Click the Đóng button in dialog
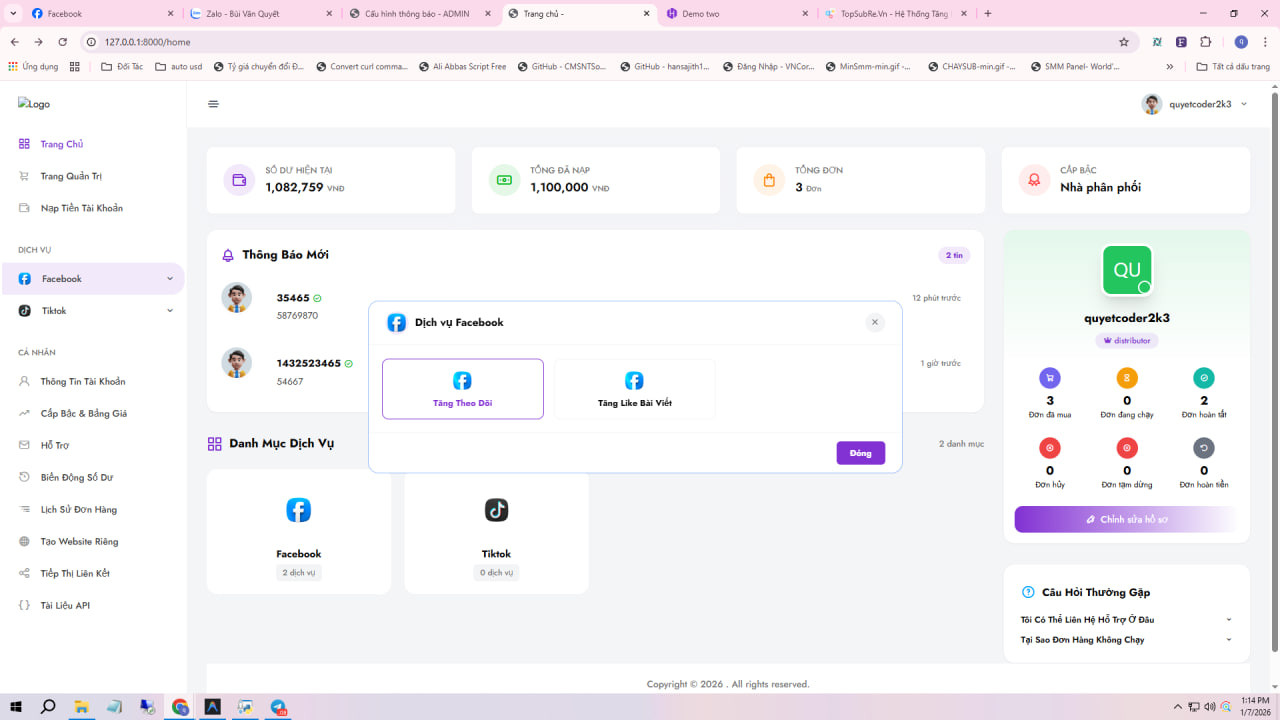This screenshot has height=720, width=1280. pyautogui.click(x=860, y=453)
